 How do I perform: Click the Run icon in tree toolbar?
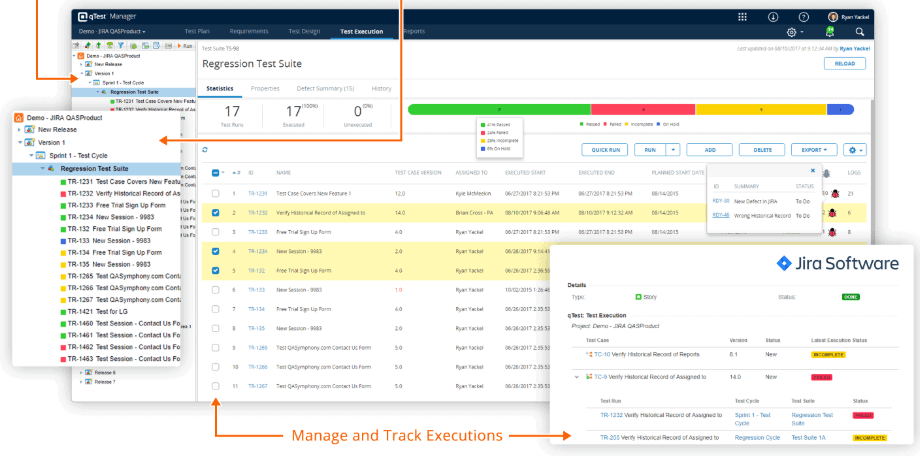[185, 45]
